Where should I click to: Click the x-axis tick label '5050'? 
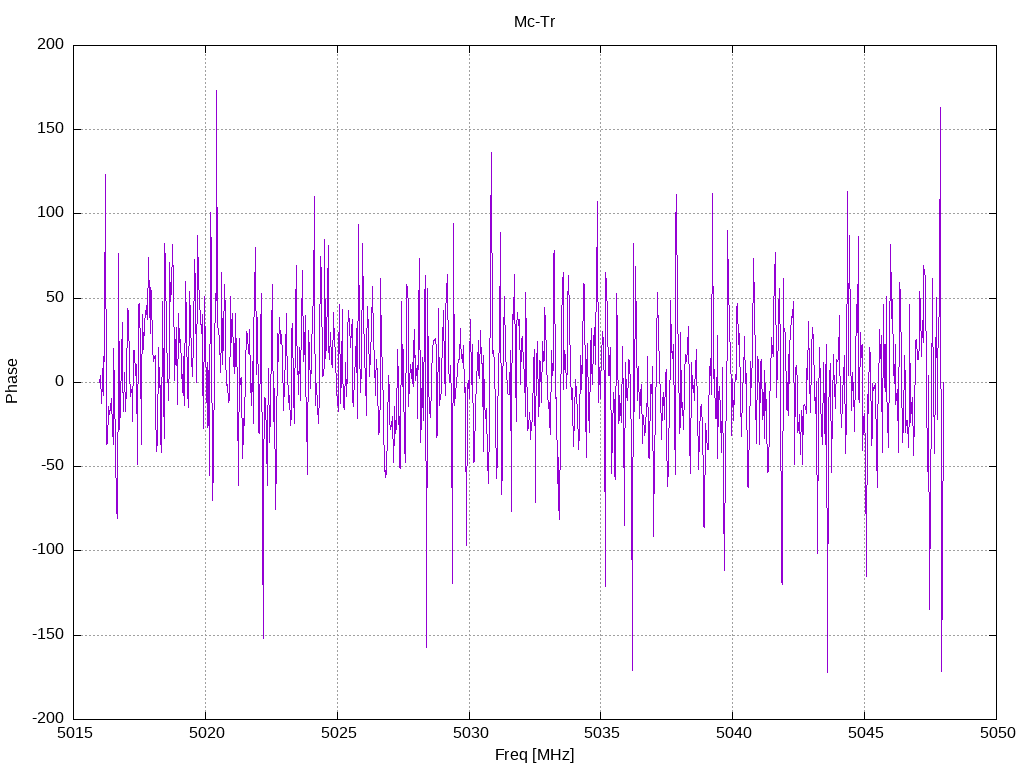(997, 733)
